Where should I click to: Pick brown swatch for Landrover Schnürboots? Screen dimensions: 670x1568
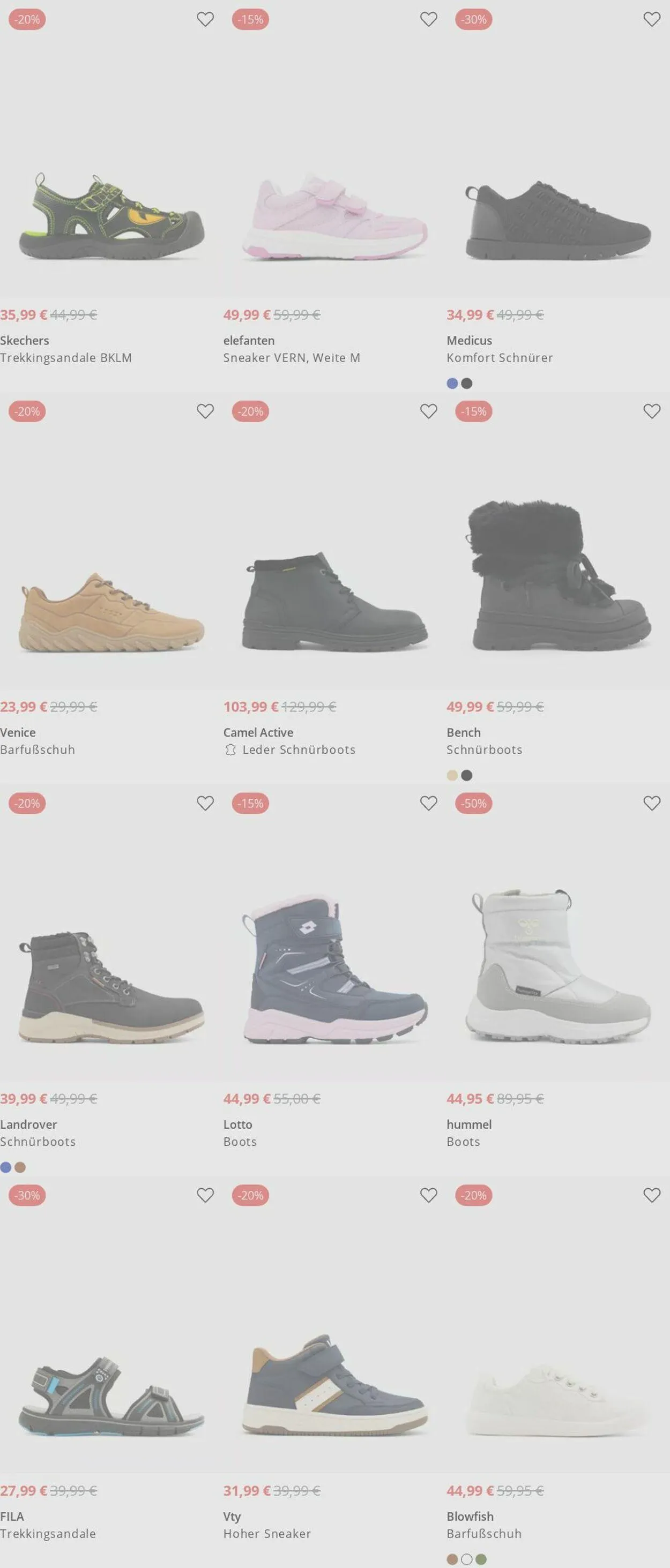click(20, 1167)
